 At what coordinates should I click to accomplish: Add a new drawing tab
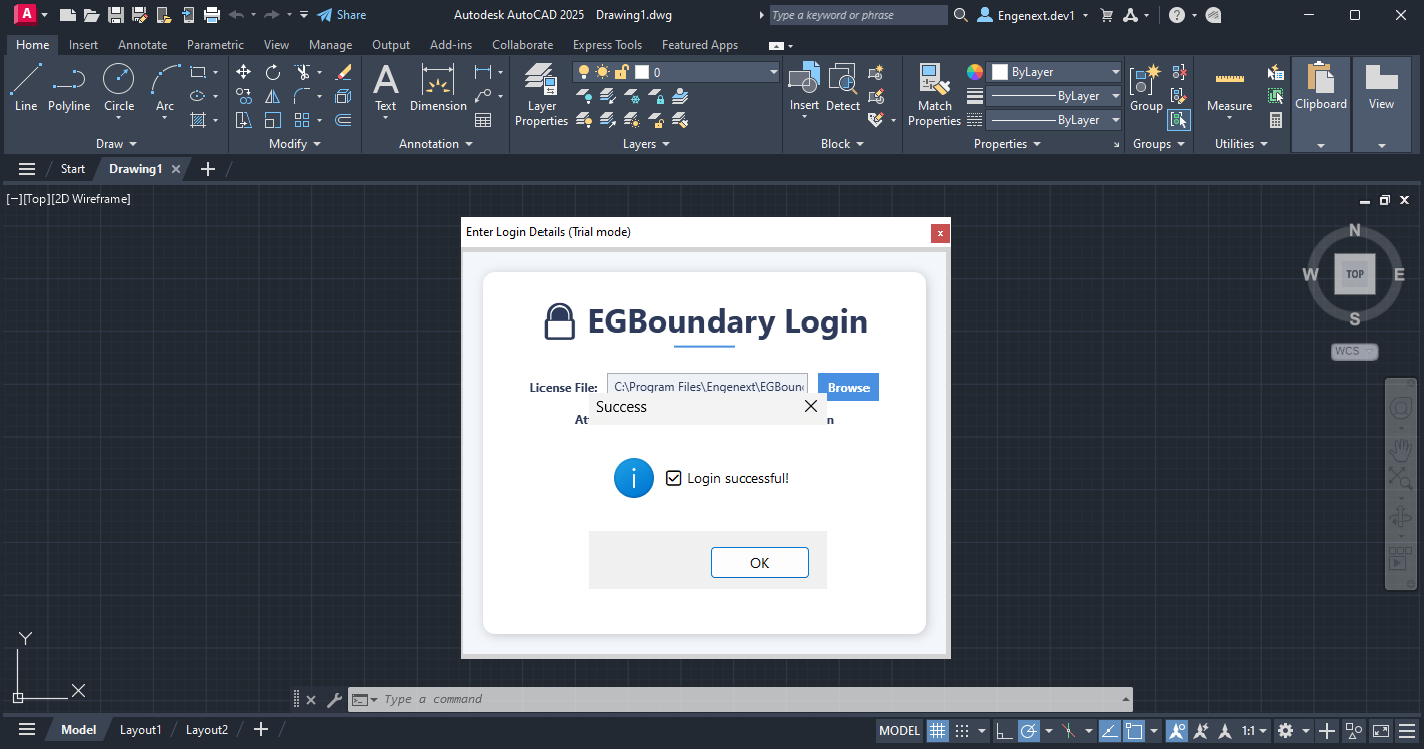pos(208,169)
